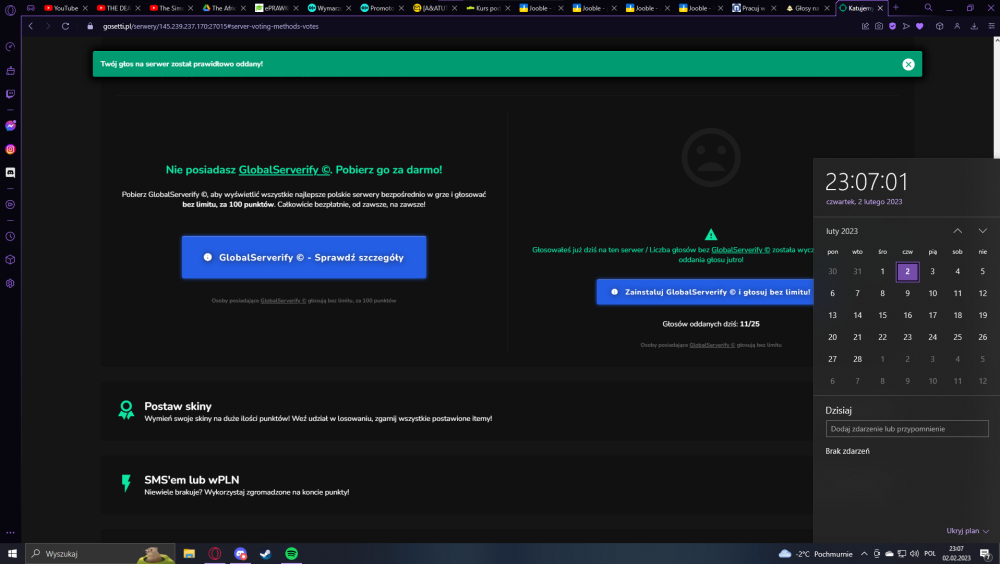
Task: Follow the GlobalServerify link in green heading
Action: (x=284, y=170)
